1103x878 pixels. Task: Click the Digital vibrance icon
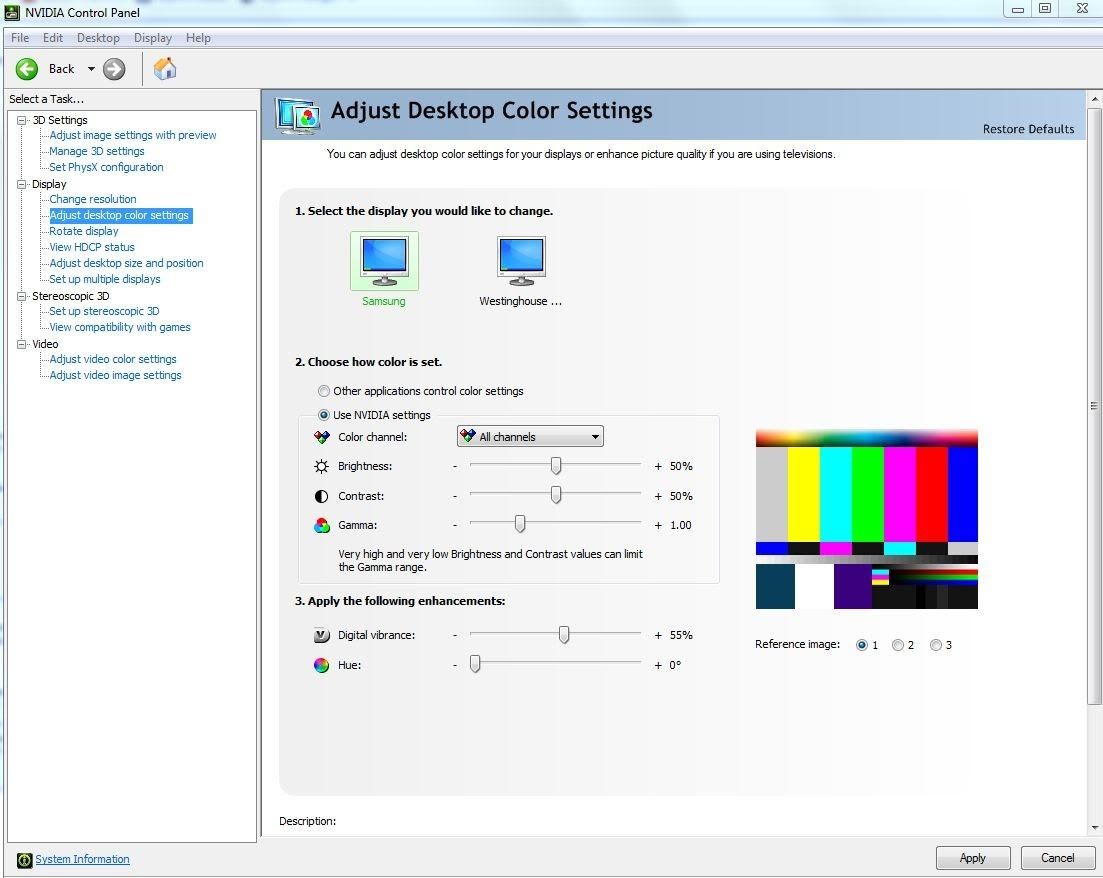click(x=321, y=635)
